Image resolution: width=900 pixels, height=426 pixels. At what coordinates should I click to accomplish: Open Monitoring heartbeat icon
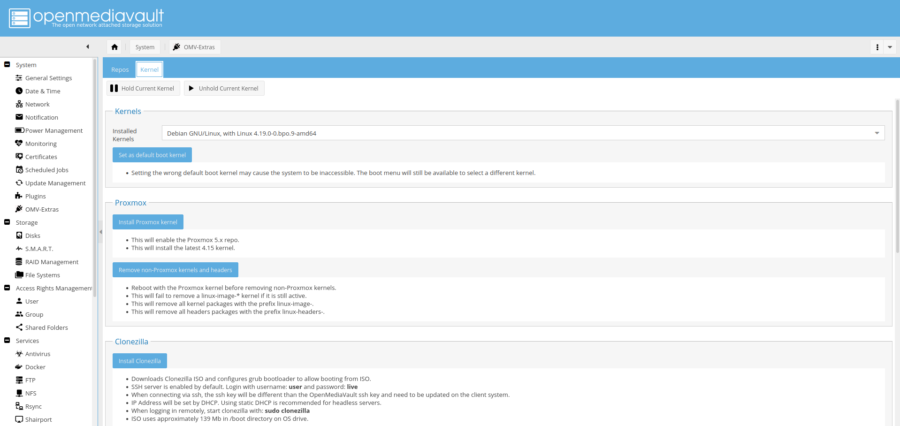click(x=19, y=144)
